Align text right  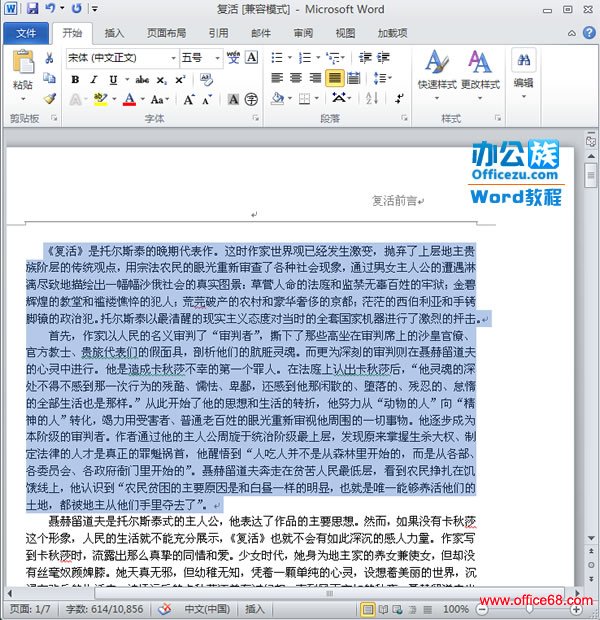(315, 78)
